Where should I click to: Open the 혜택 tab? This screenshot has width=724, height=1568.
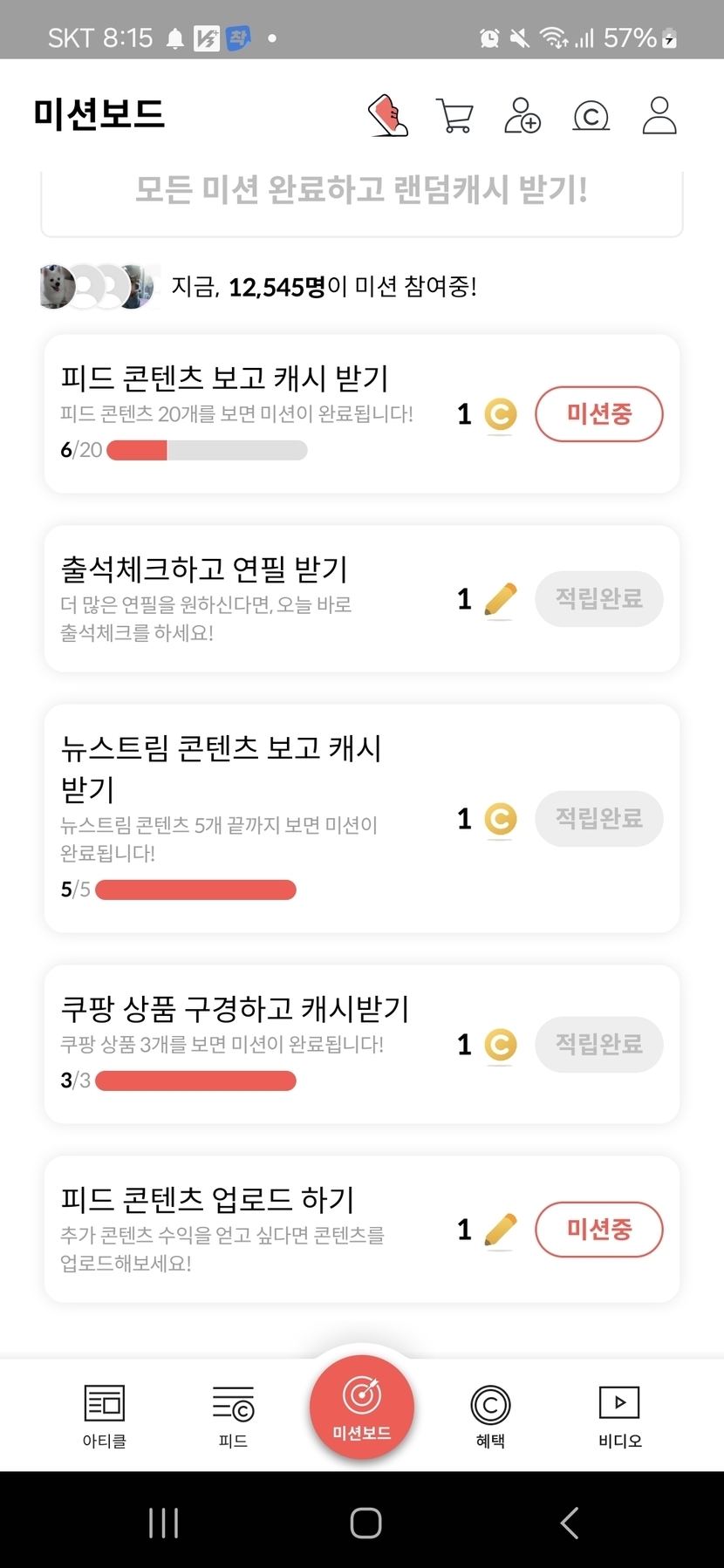tap(490, 1415)
